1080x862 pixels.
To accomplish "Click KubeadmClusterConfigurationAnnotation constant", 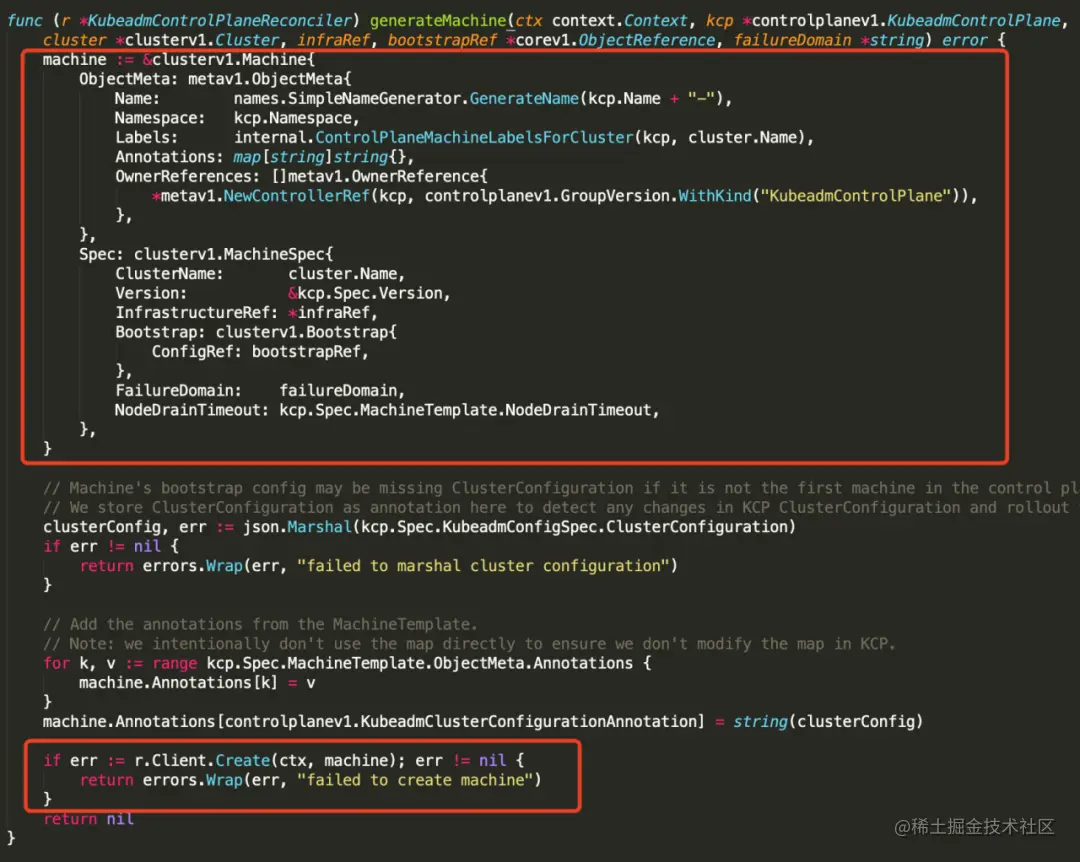I will click(529, 721).
